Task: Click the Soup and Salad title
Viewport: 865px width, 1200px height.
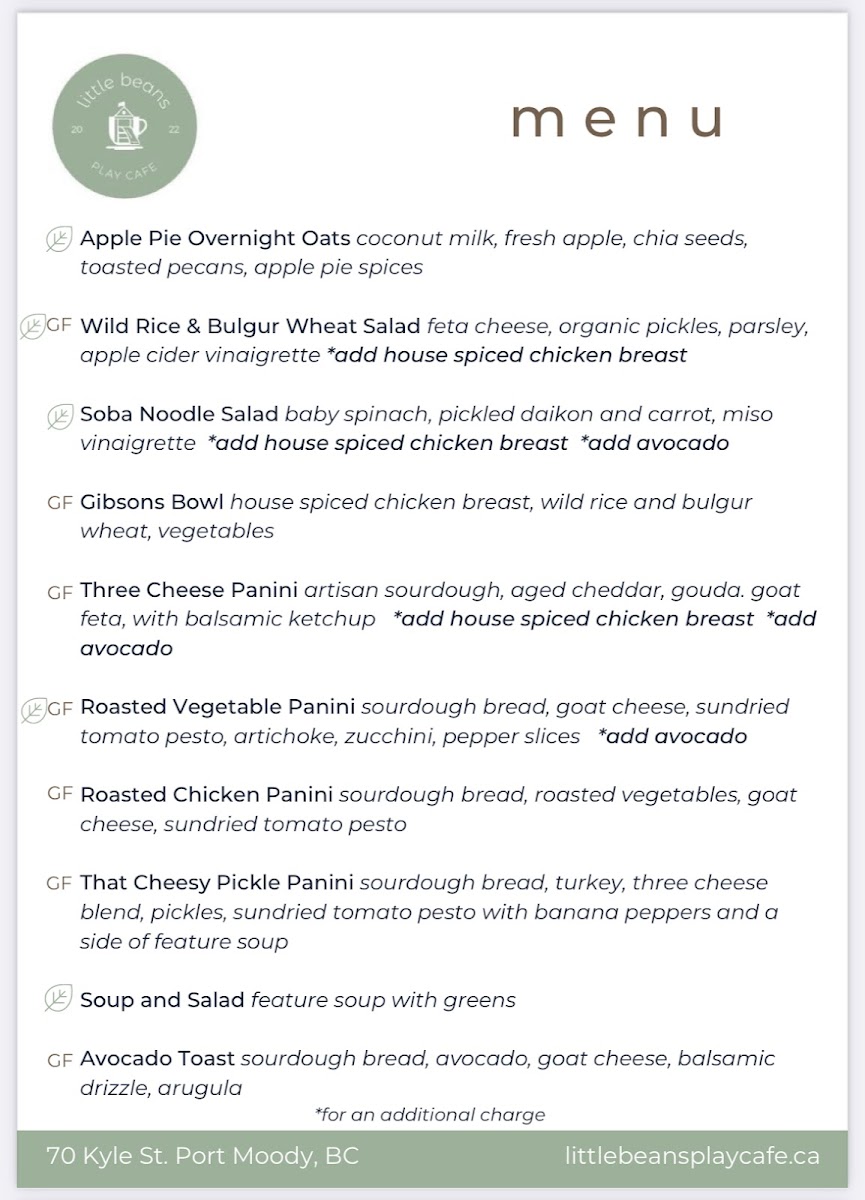Action: click(162, 1000)
